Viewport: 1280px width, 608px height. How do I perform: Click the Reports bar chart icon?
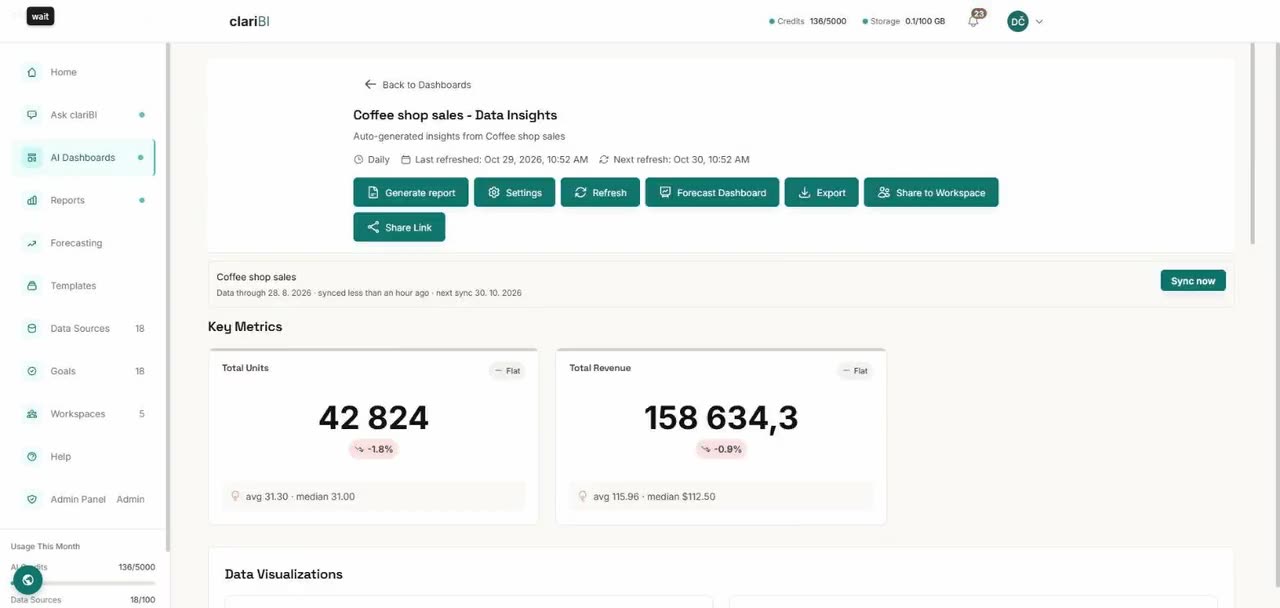pyautogui.click(x=32, y=200)
